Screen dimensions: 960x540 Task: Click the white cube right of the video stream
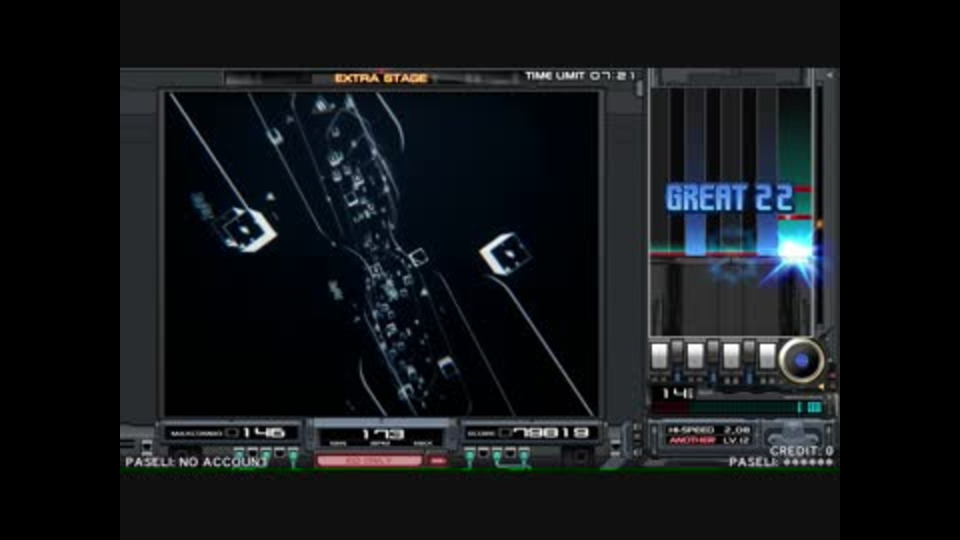point(506,252)
